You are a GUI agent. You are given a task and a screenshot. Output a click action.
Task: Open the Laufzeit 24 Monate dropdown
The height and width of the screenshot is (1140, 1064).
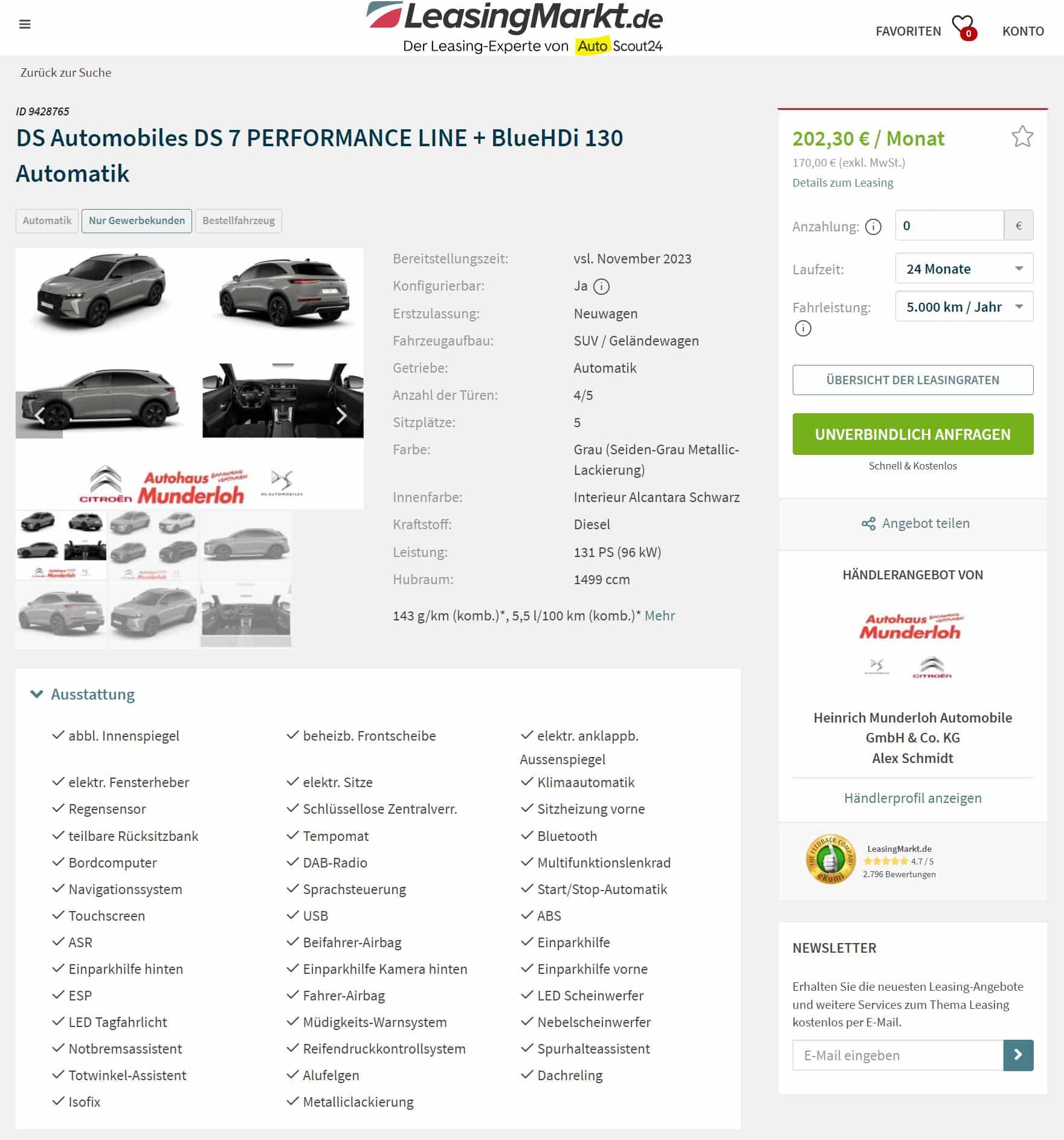click(x=964, y=268)
